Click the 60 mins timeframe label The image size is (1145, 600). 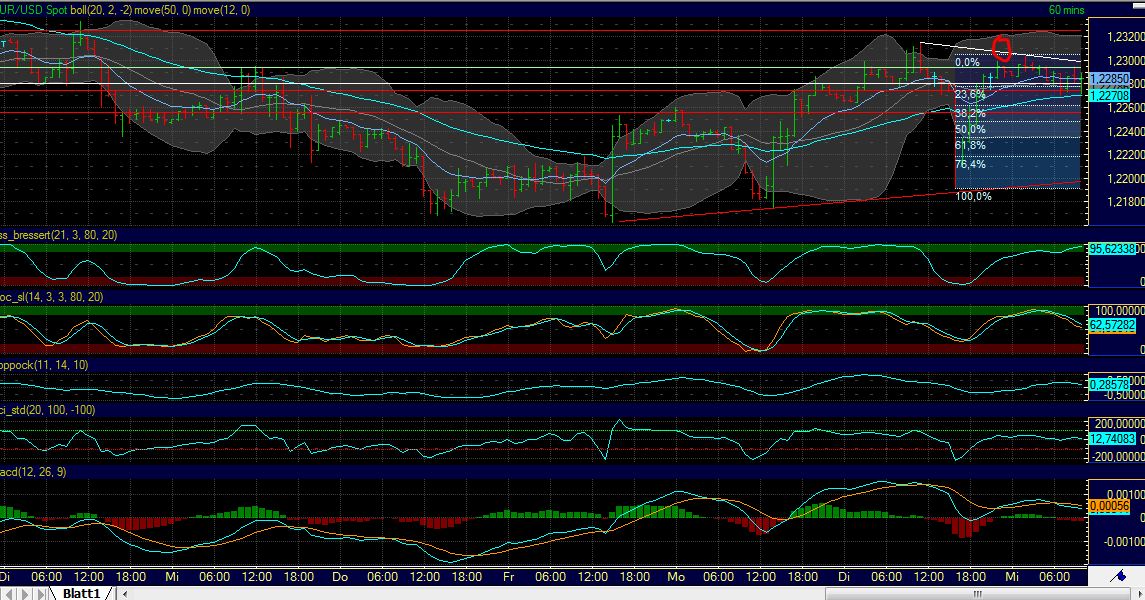[x=1066, y=9]
